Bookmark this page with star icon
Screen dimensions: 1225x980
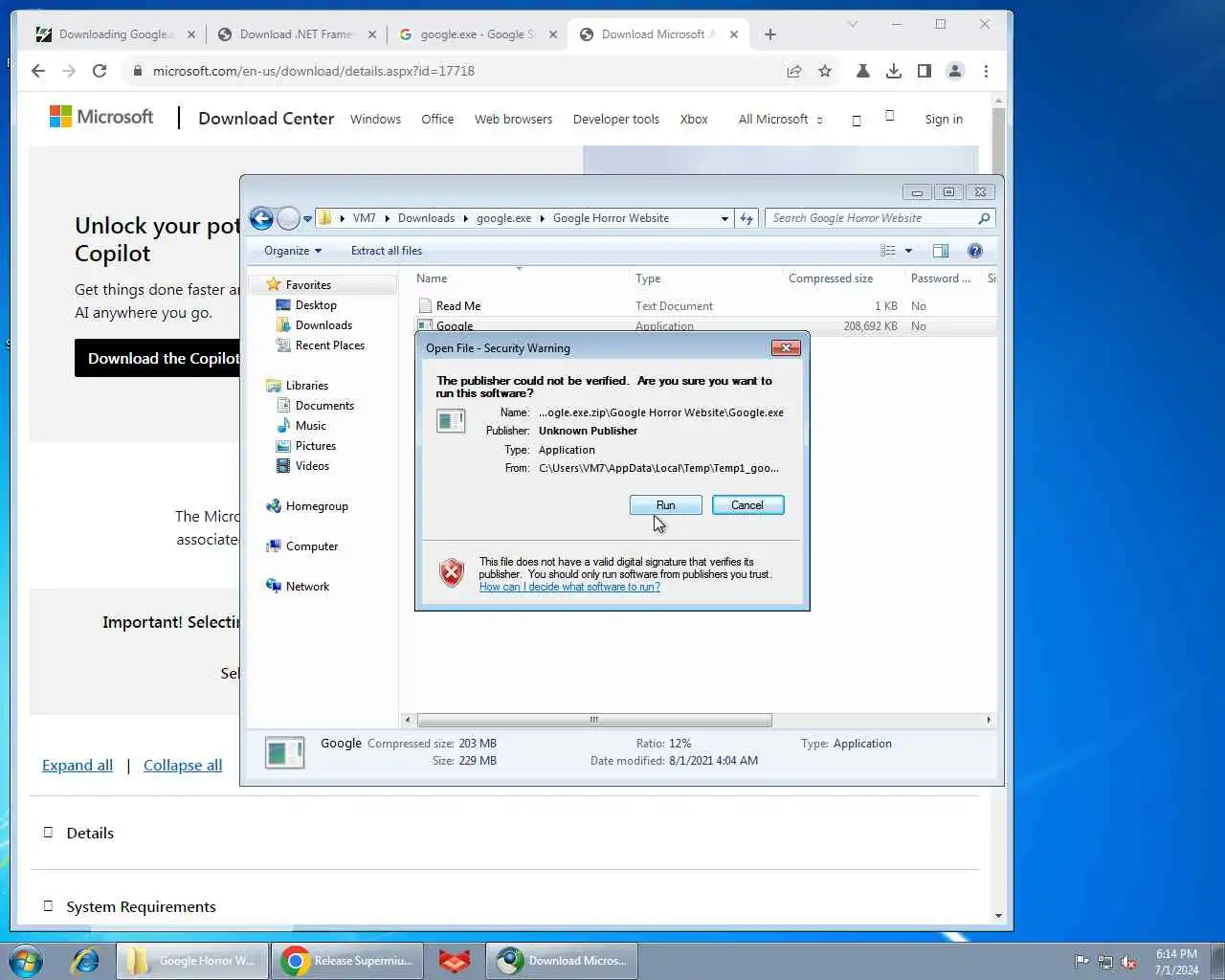(825, 71)
